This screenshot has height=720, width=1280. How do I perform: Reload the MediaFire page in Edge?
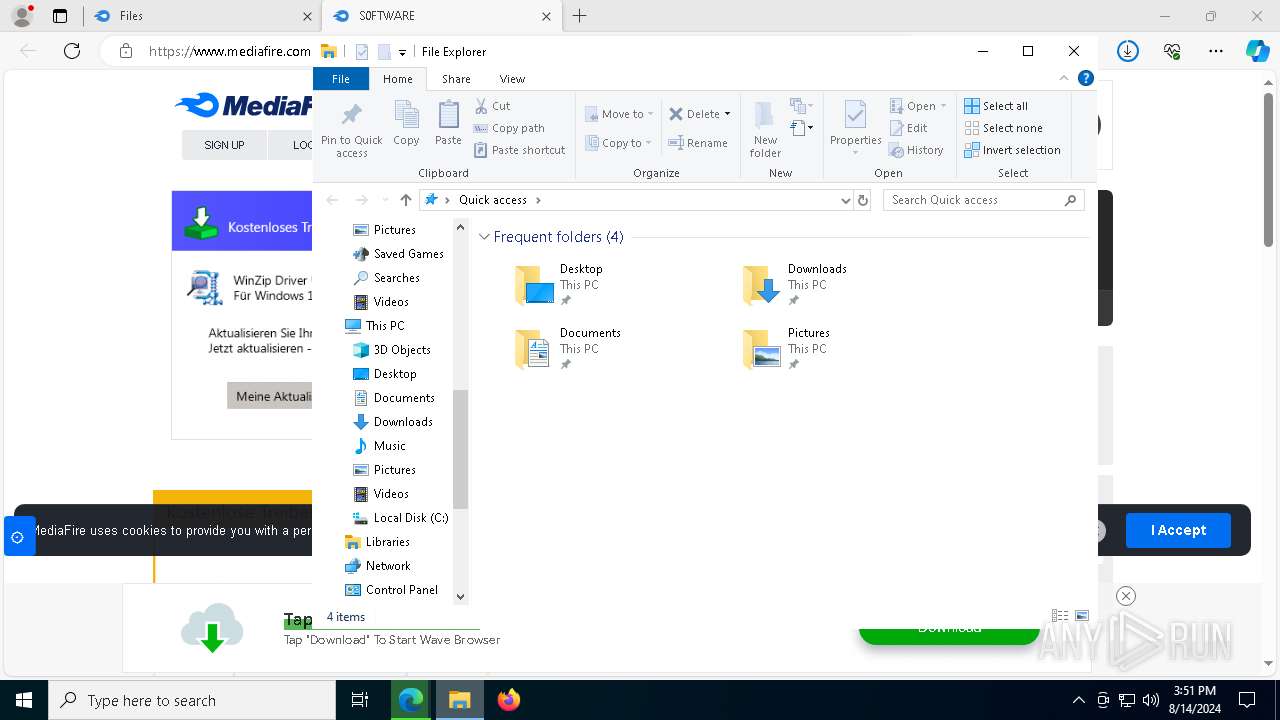click(x=71, y=51)
